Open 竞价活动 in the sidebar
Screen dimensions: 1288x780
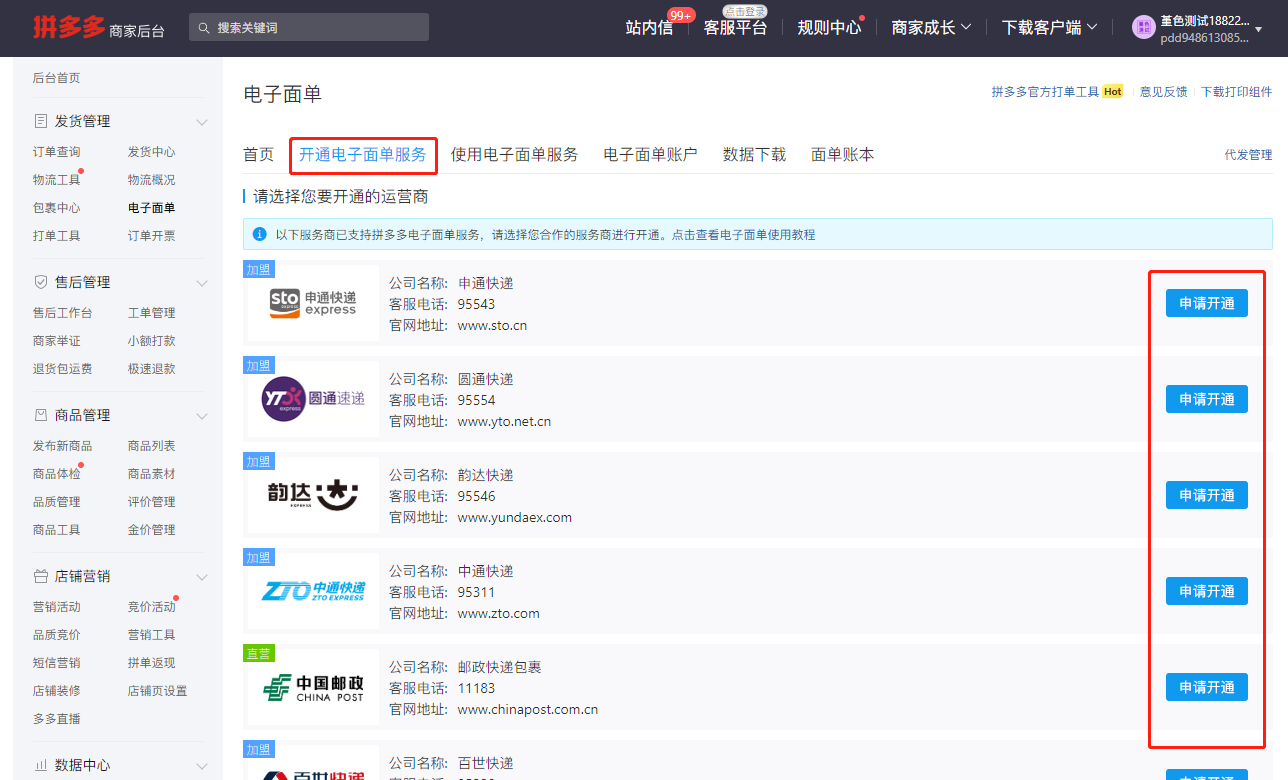tap(151, 607)
